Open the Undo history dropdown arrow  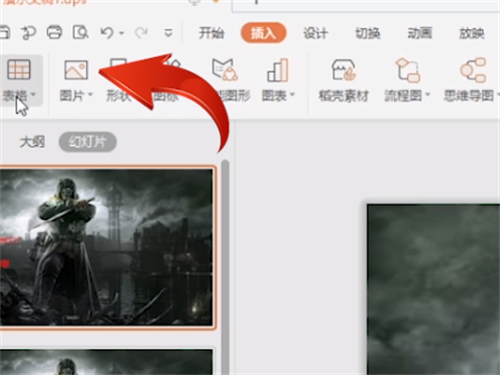pos(122,33)
